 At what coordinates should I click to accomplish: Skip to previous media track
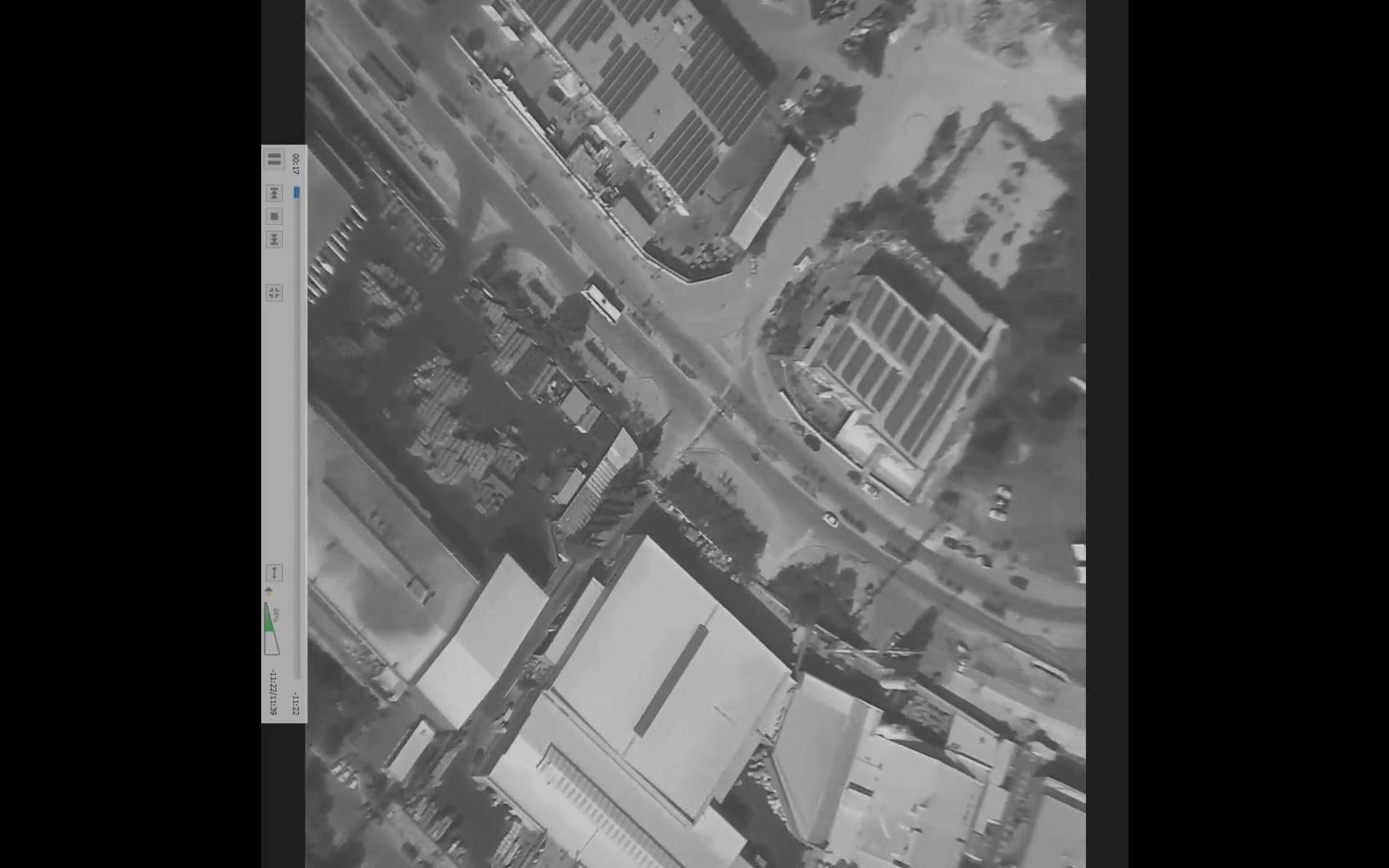(274, 193)
